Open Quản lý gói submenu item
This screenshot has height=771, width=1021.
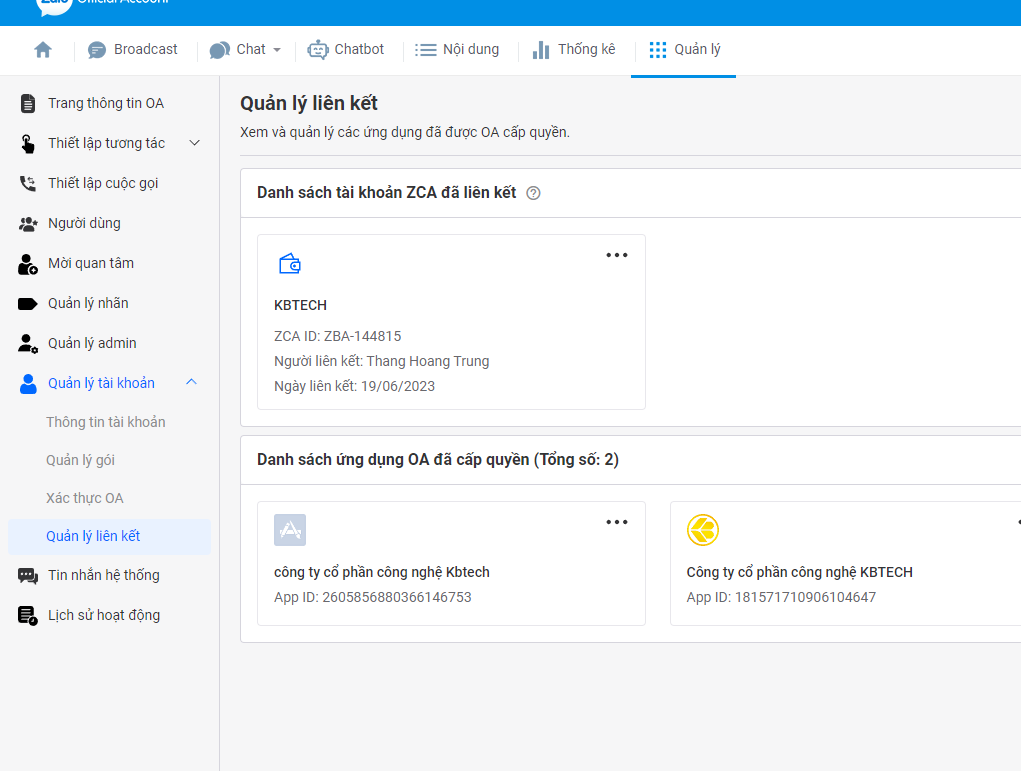80,460
